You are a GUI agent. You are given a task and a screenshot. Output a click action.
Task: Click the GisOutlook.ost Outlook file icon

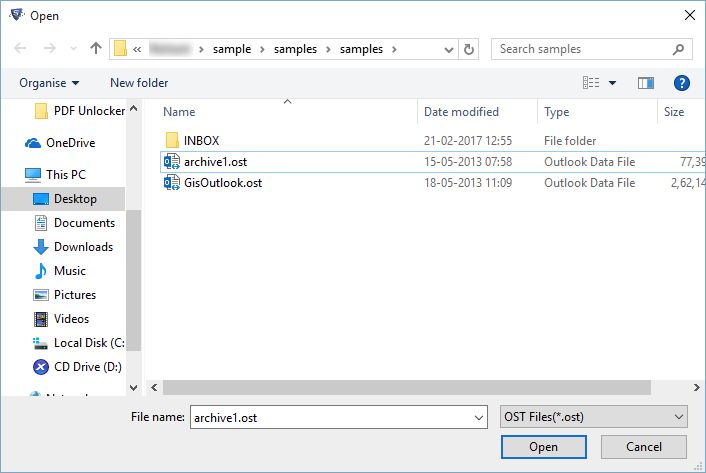(172, 183)
